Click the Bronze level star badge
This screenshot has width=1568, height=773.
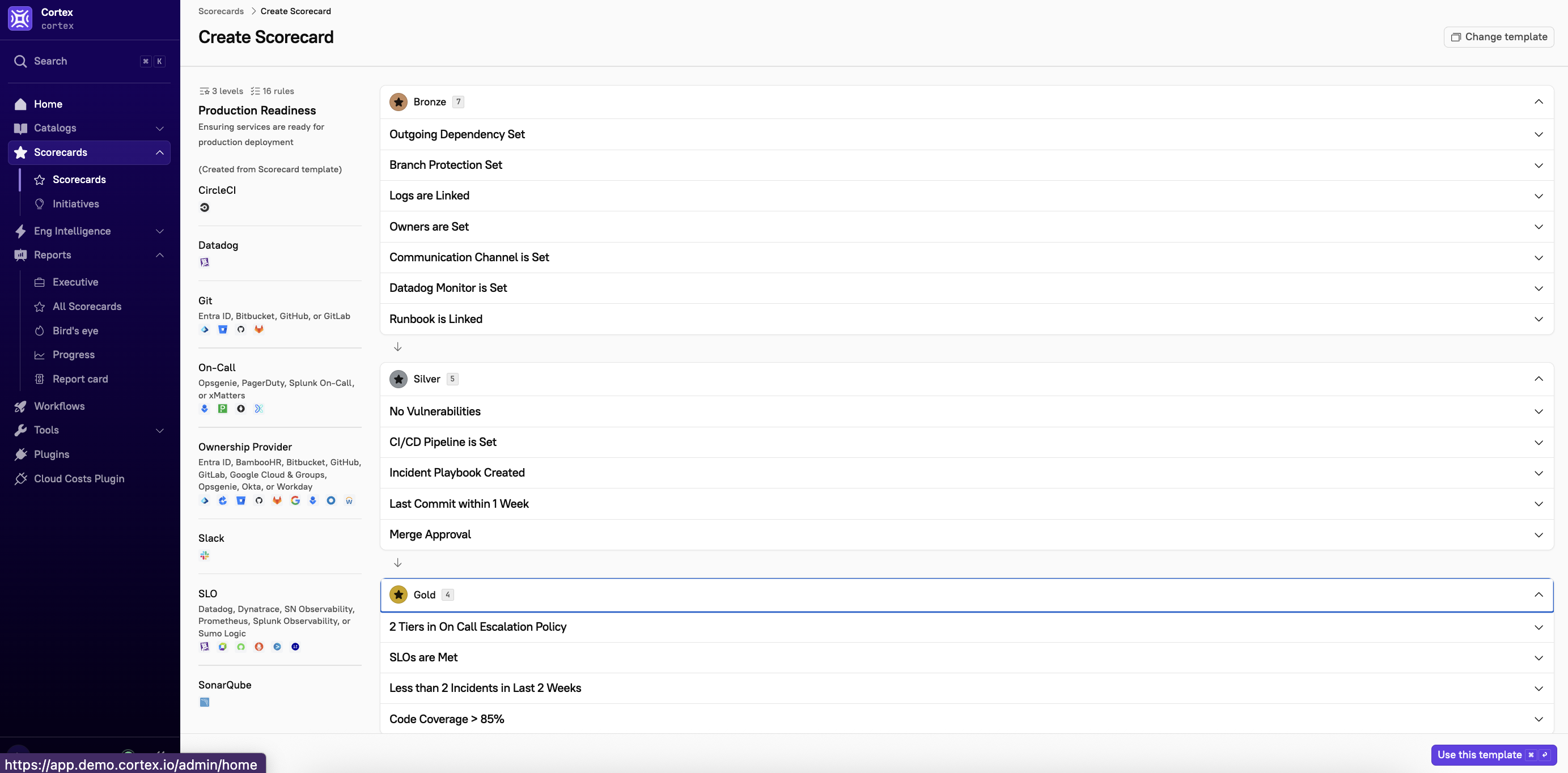pos(398,101)
